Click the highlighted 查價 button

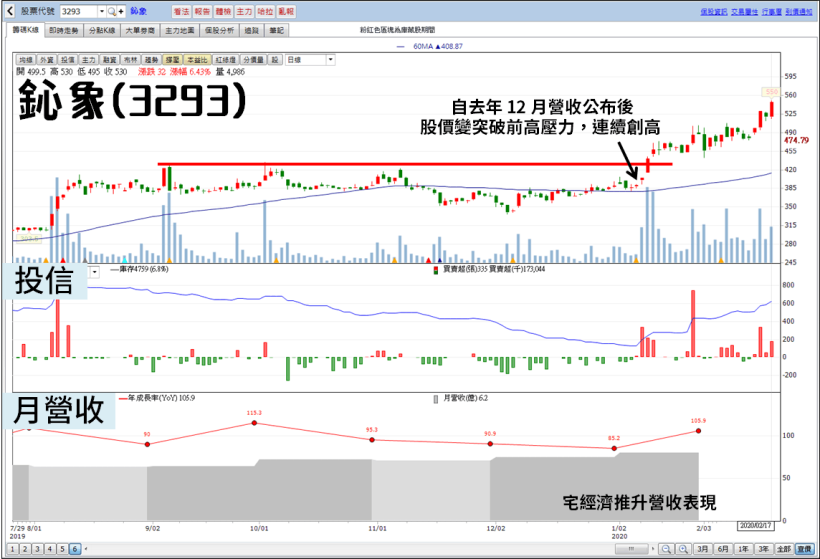point(804,549)
